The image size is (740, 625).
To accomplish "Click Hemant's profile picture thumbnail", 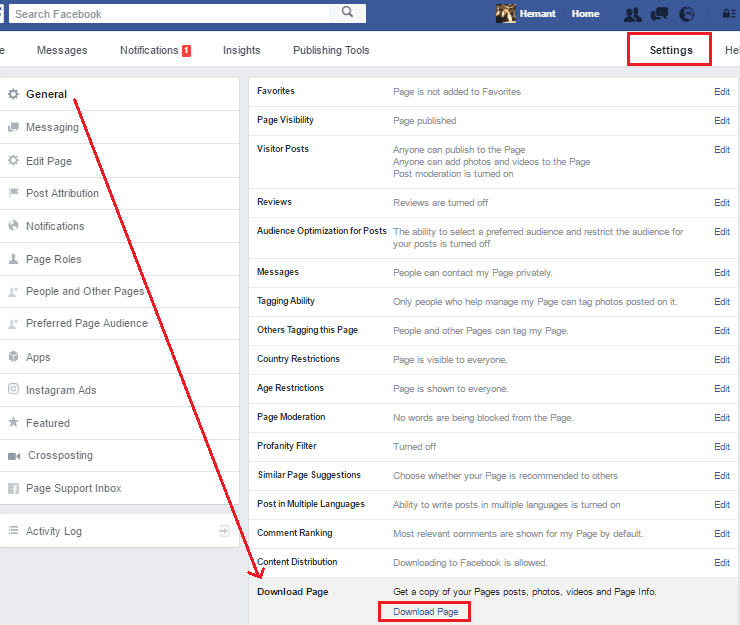I will pos(505,14).
